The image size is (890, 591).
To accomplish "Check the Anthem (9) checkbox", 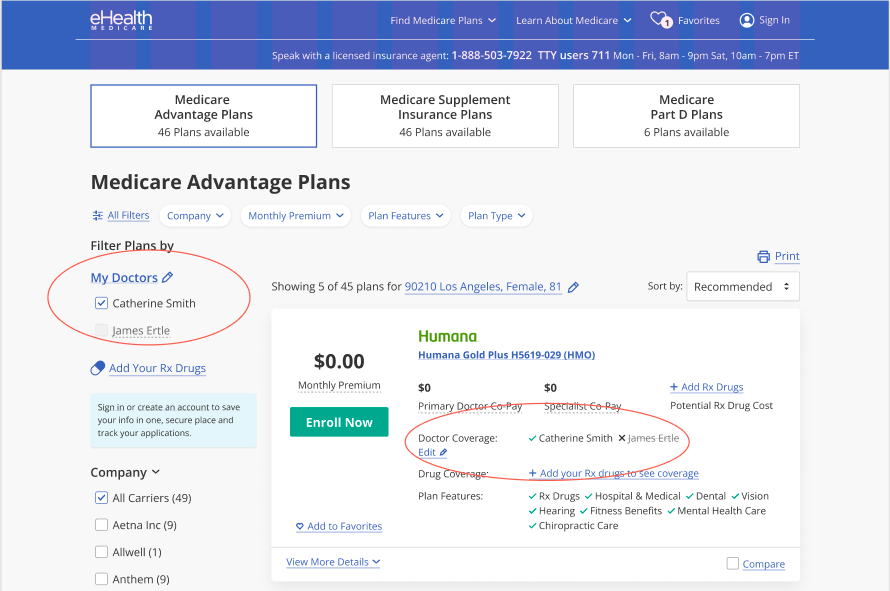I will click(101, 579).
